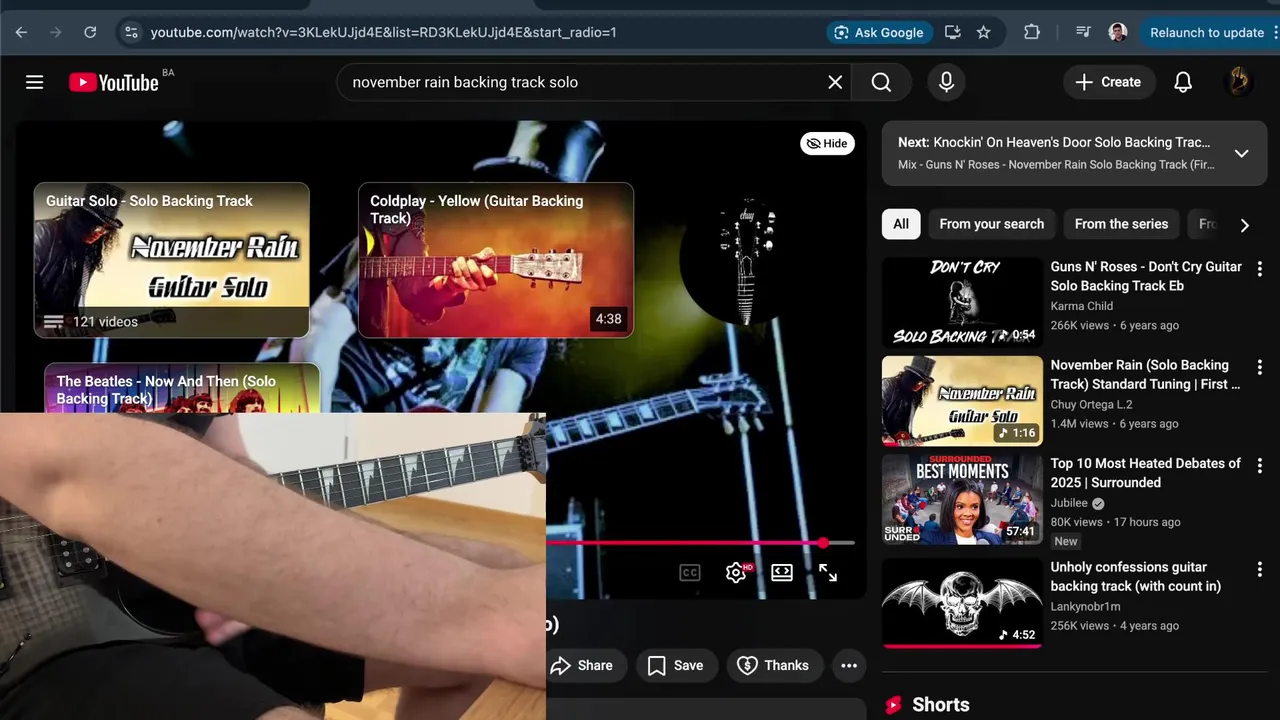Open The Beatles Now And Then card

(x=182, y=388)
